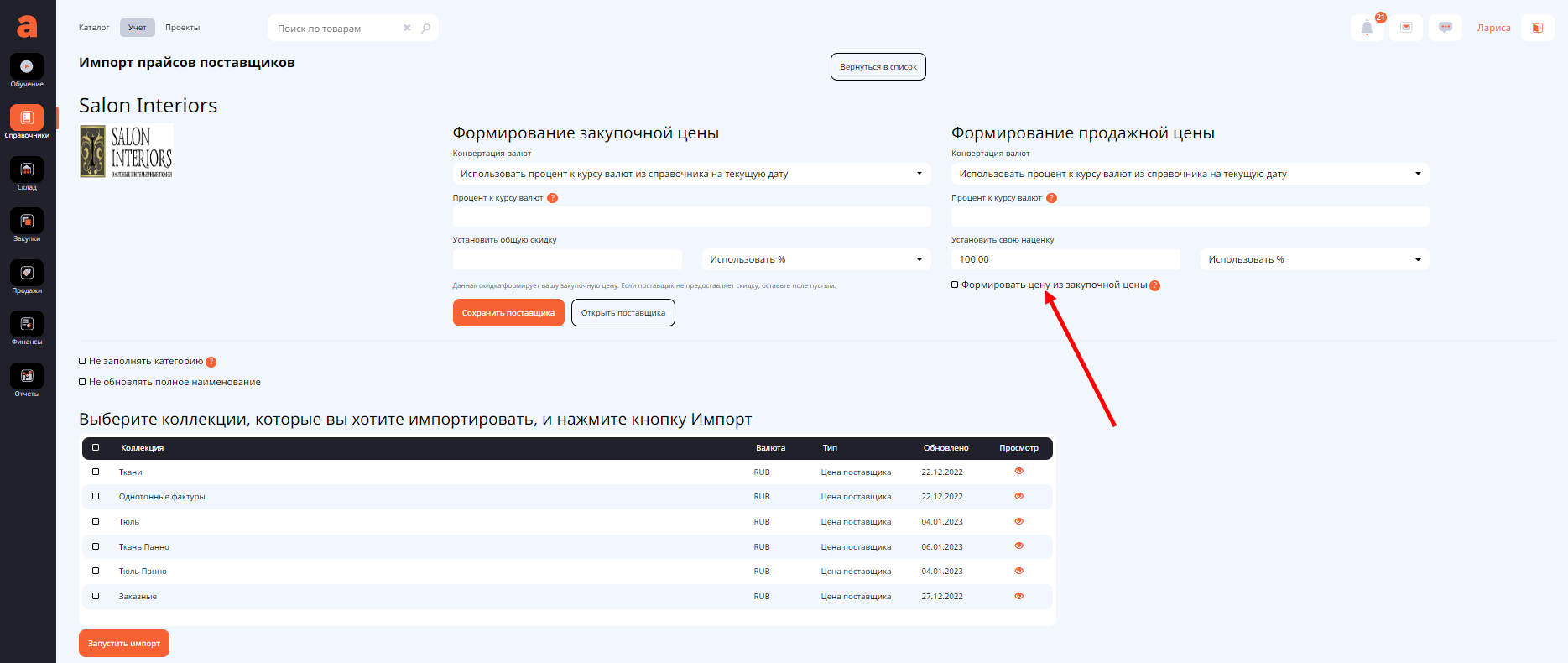The image size is (1568, 663).
Task: Click the Поиск по товарам search field
Action: [x=336, y=29]
